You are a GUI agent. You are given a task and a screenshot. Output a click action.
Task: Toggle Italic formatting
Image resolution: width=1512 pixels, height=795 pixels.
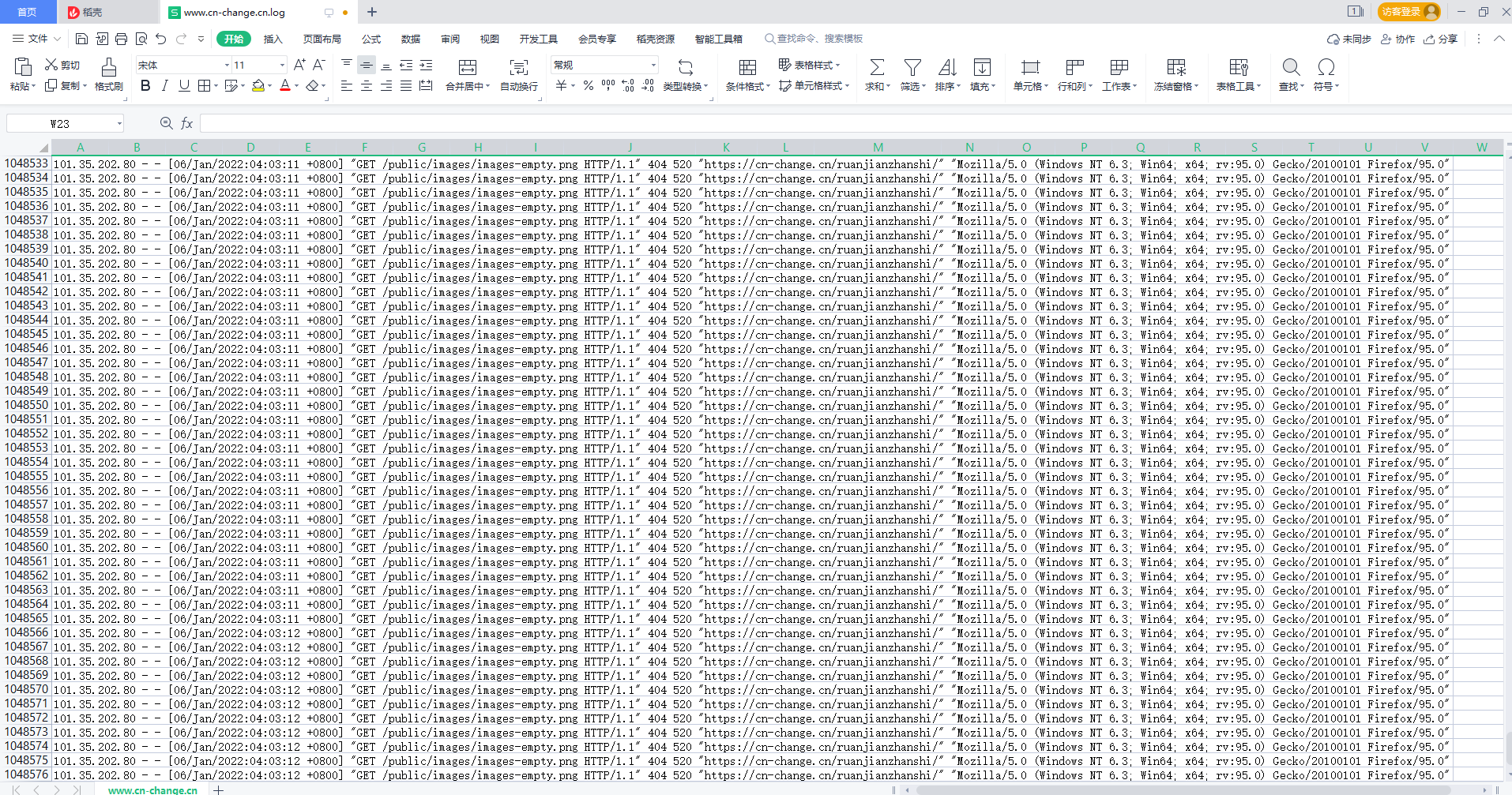pos(164,85)
